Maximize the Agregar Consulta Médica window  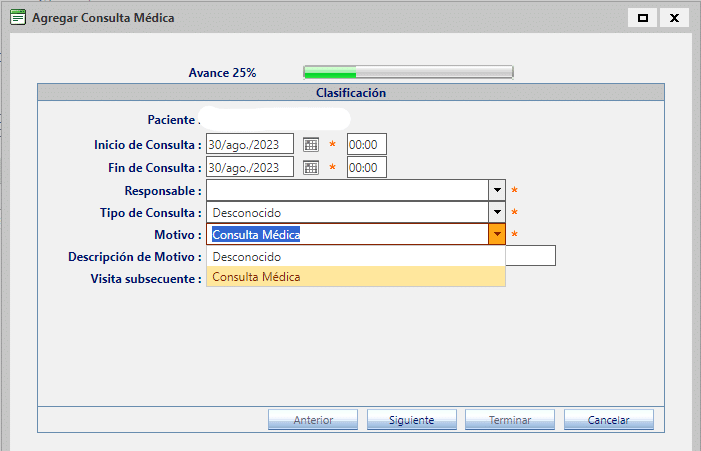(643, 18)
